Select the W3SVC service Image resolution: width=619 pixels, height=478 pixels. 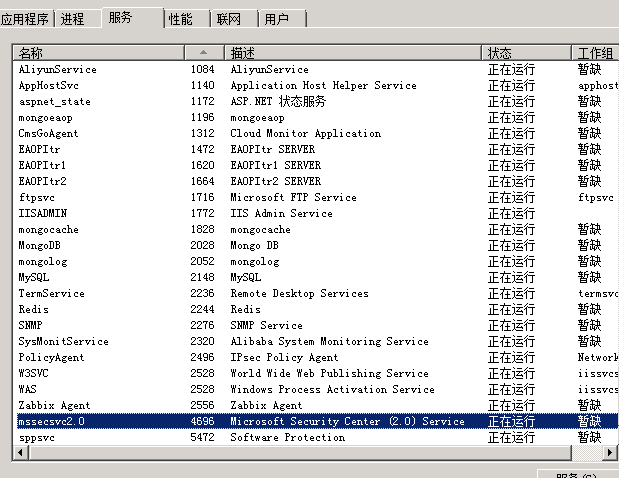33,373
